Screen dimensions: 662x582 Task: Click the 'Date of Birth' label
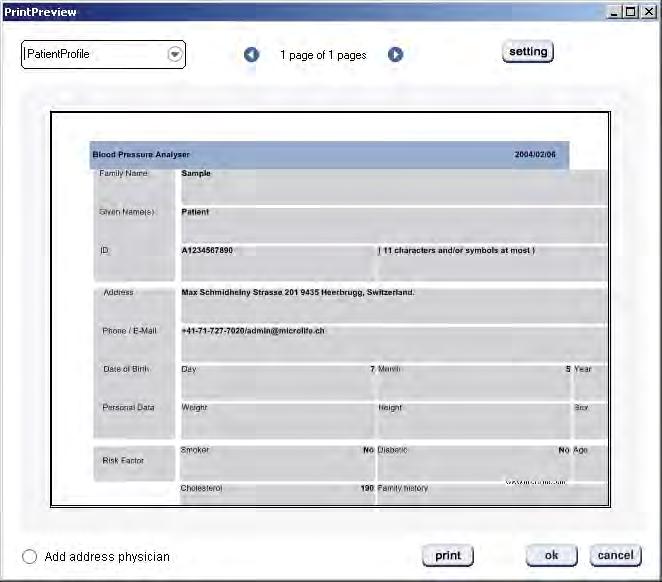[x=126, y=369]
